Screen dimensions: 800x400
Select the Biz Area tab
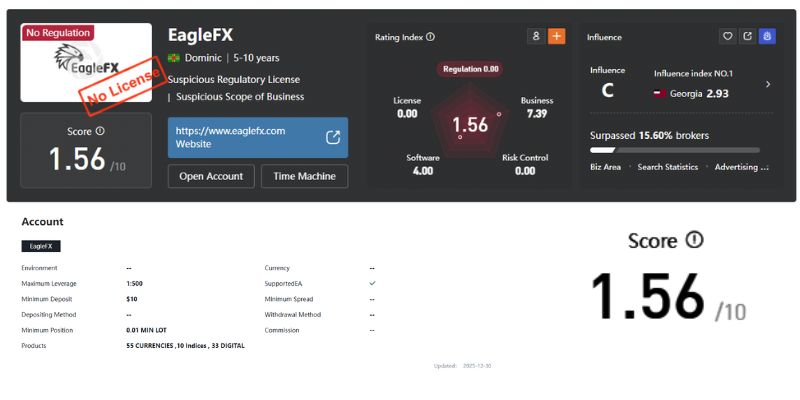coord(606,167)
